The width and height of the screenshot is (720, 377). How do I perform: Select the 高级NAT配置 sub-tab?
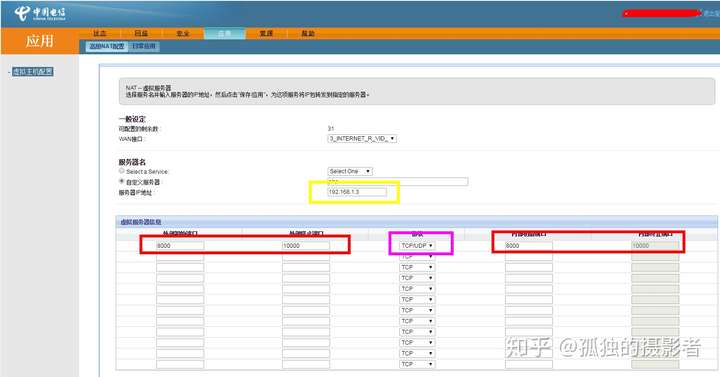pos(107,46)
